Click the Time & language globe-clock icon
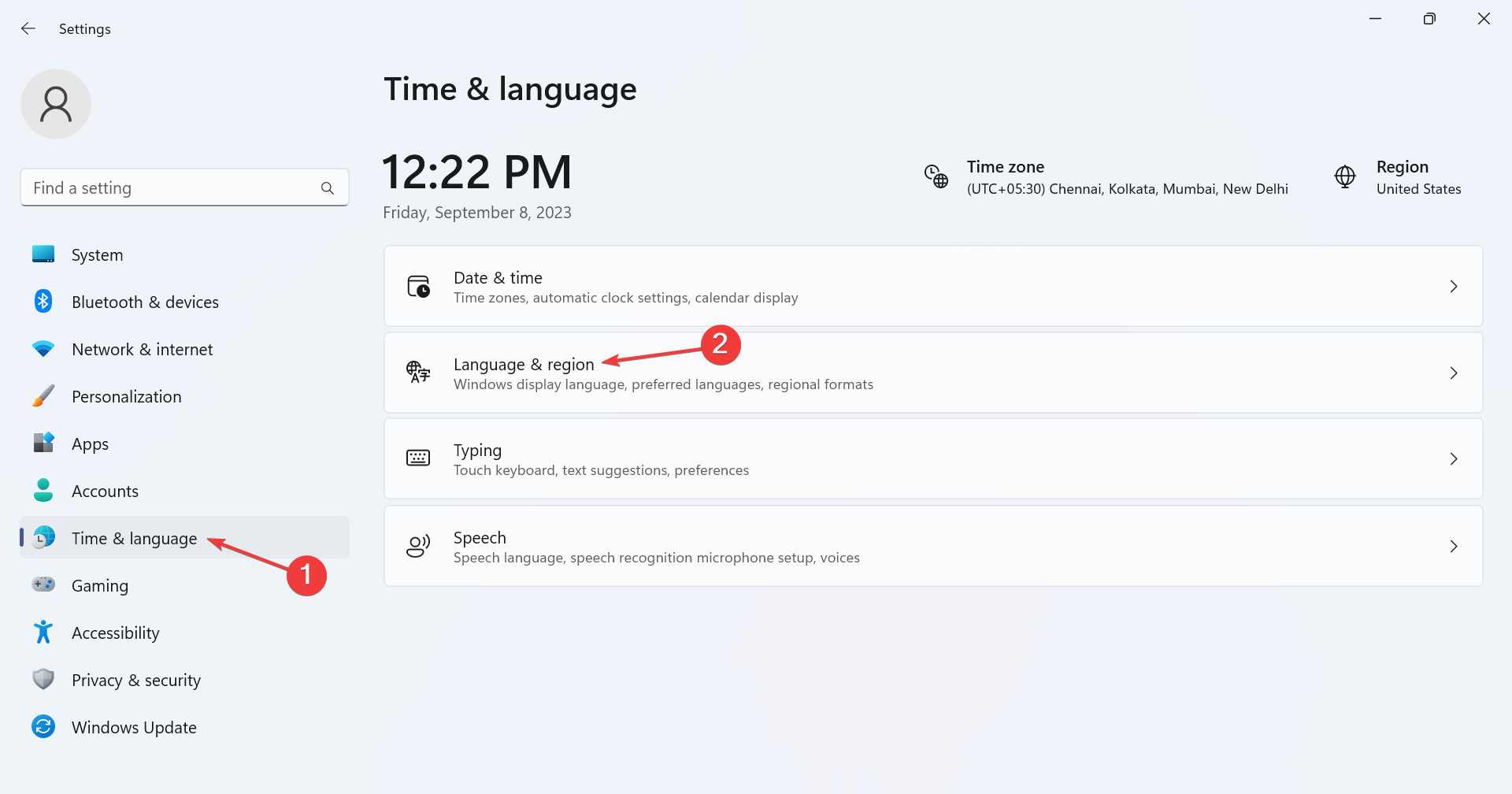Viewport: 1512px width, 794px height. click(x=43, y=537)
